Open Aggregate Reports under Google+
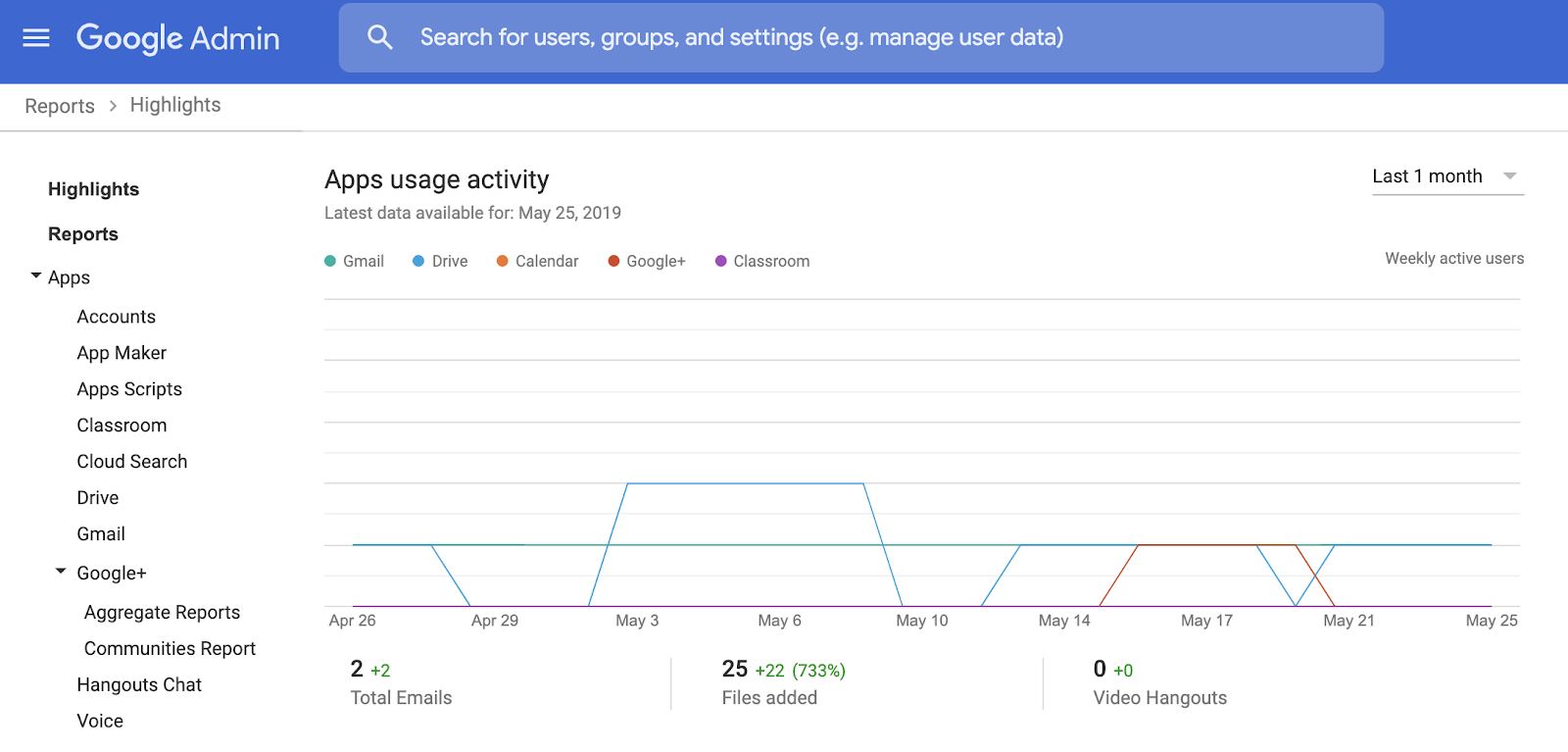Image resolution: width=1568 pixels, height=752 pixels. (162, 613)
